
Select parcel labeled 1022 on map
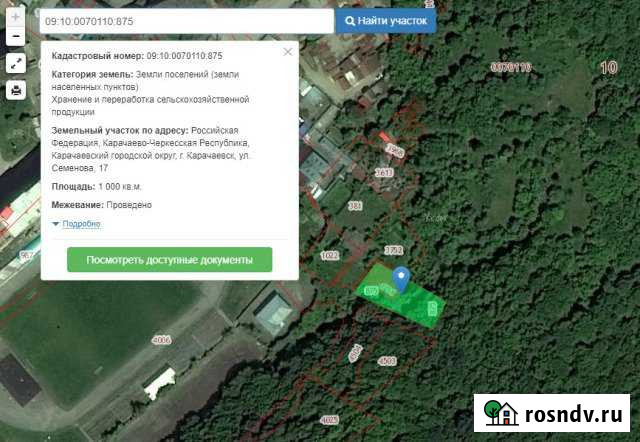click(330, 256)
